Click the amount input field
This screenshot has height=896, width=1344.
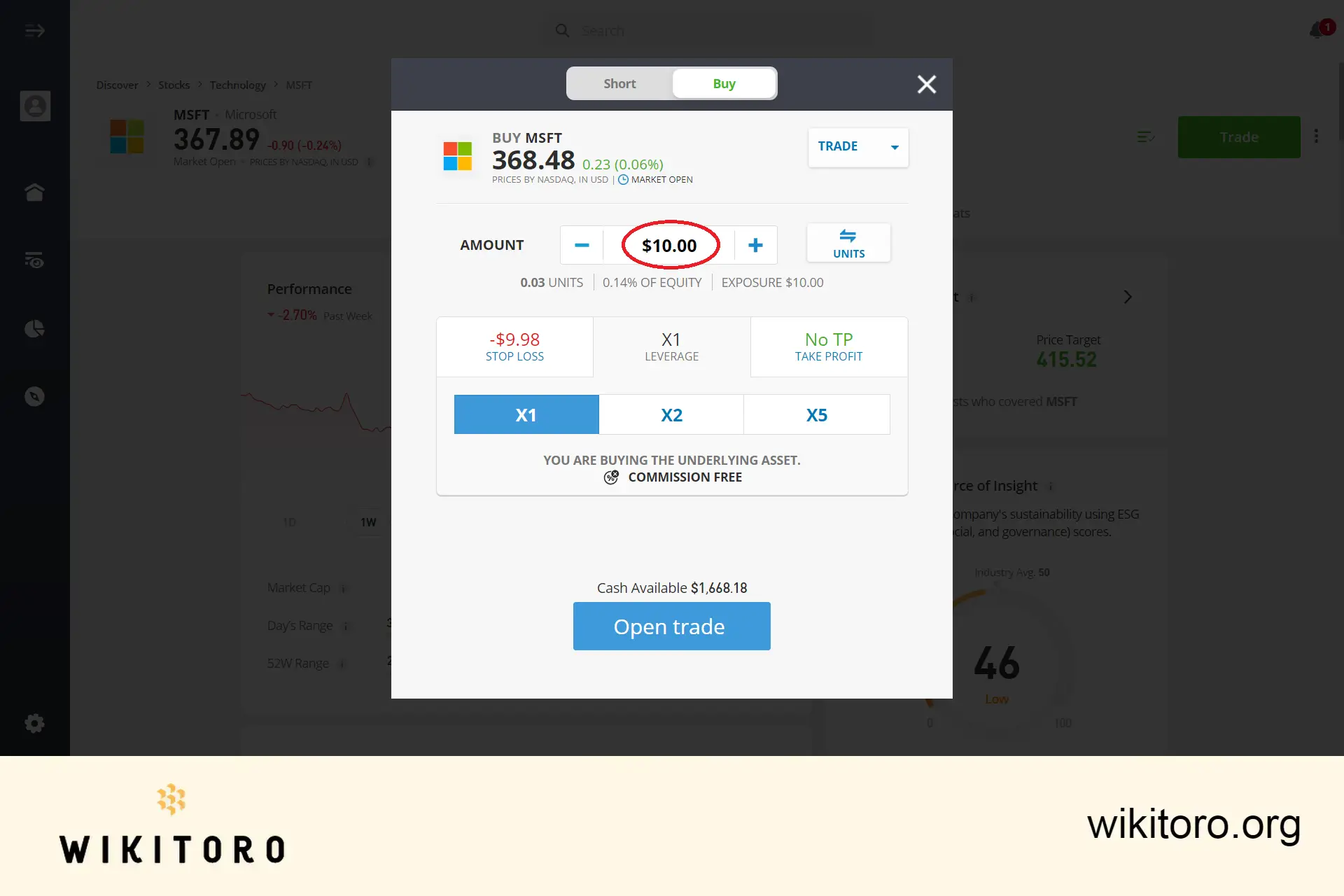tap(668, 244)
